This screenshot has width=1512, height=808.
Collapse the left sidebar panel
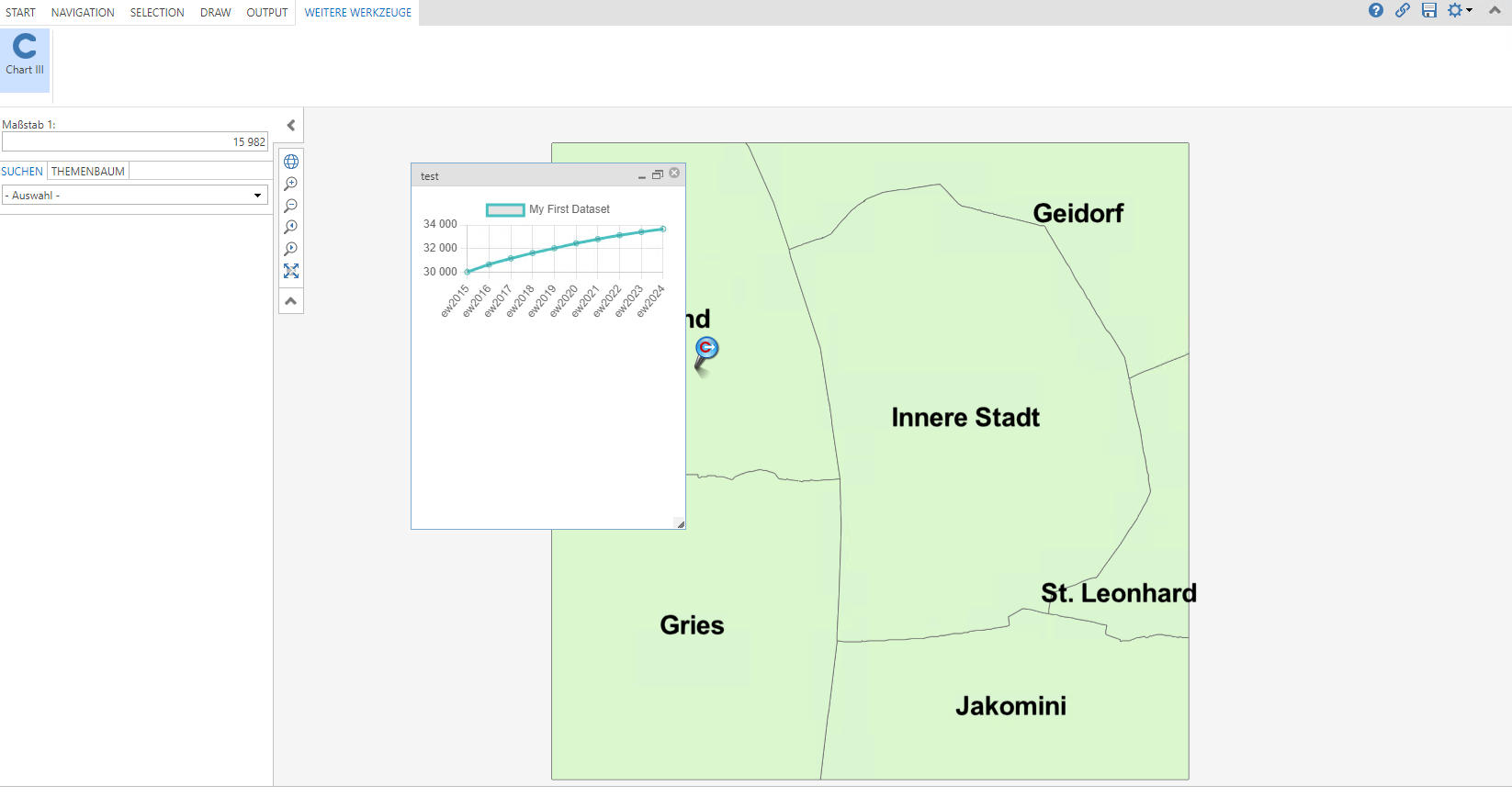(x=291, y=126)
